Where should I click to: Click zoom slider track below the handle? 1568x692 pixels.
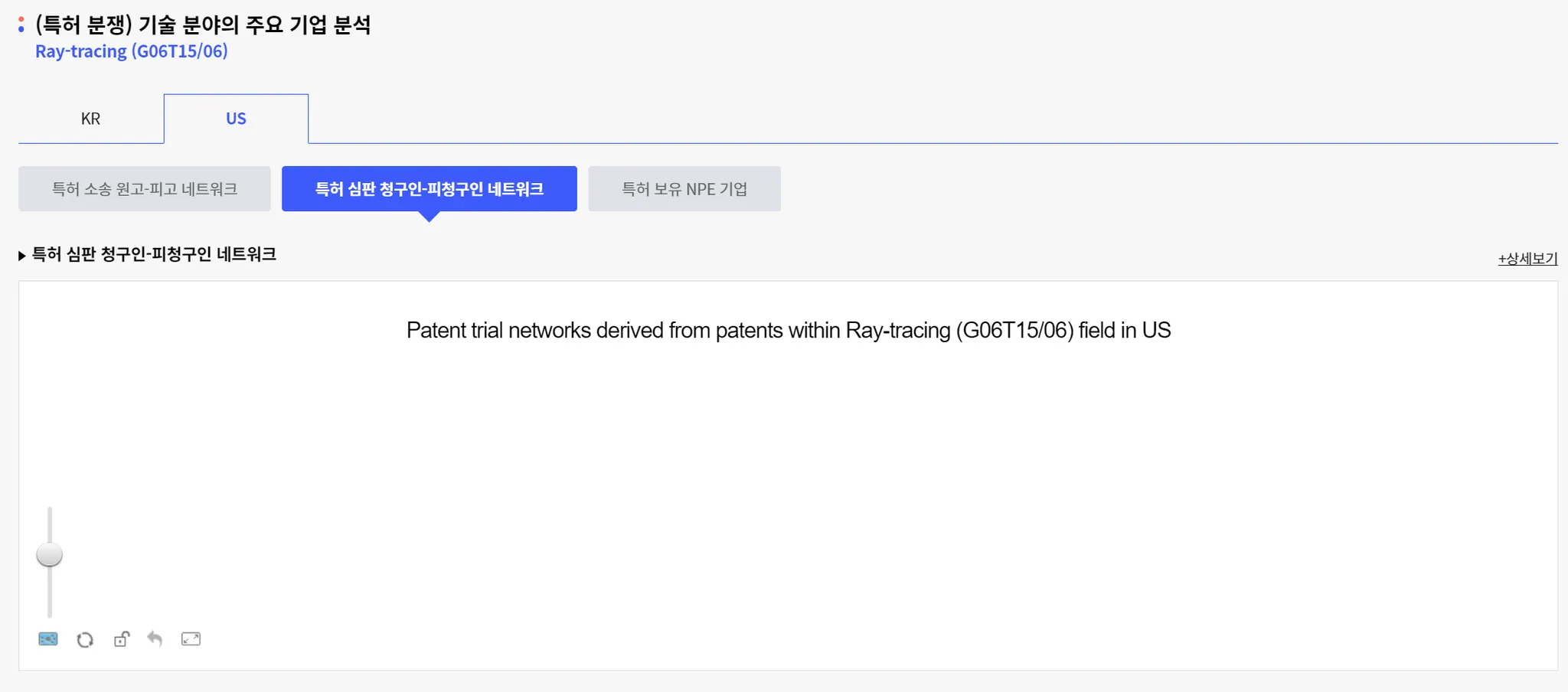click(x=50, y=593)
